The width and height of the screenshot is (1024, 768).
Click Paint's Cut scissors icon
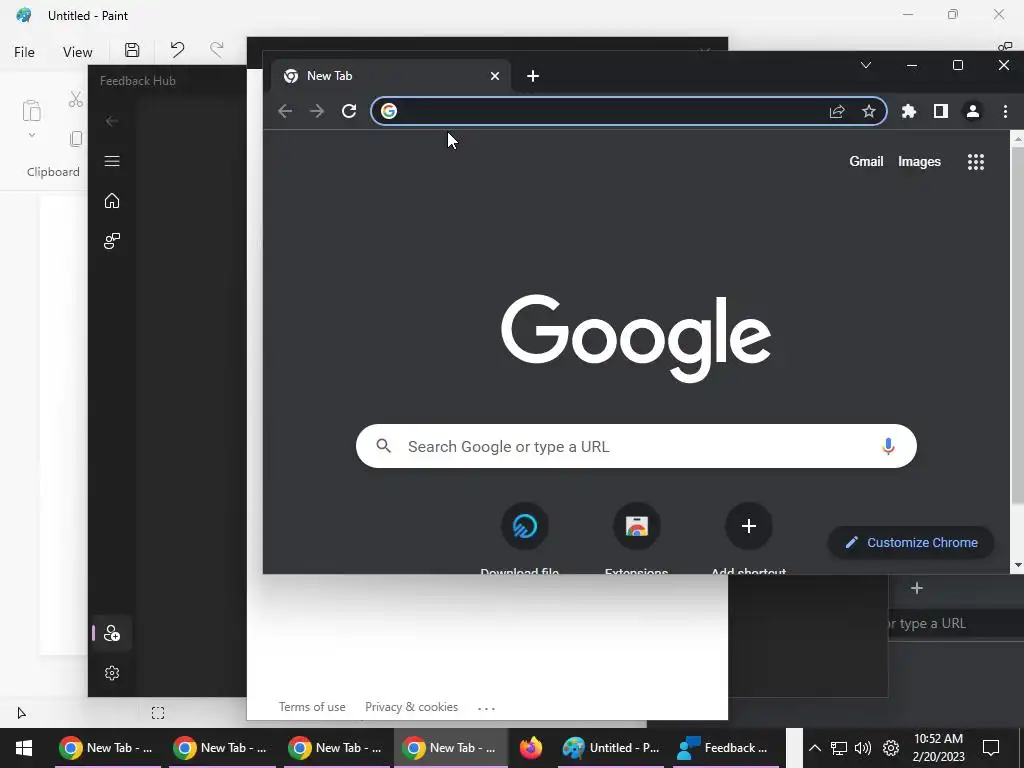click(x=76, y=99)
